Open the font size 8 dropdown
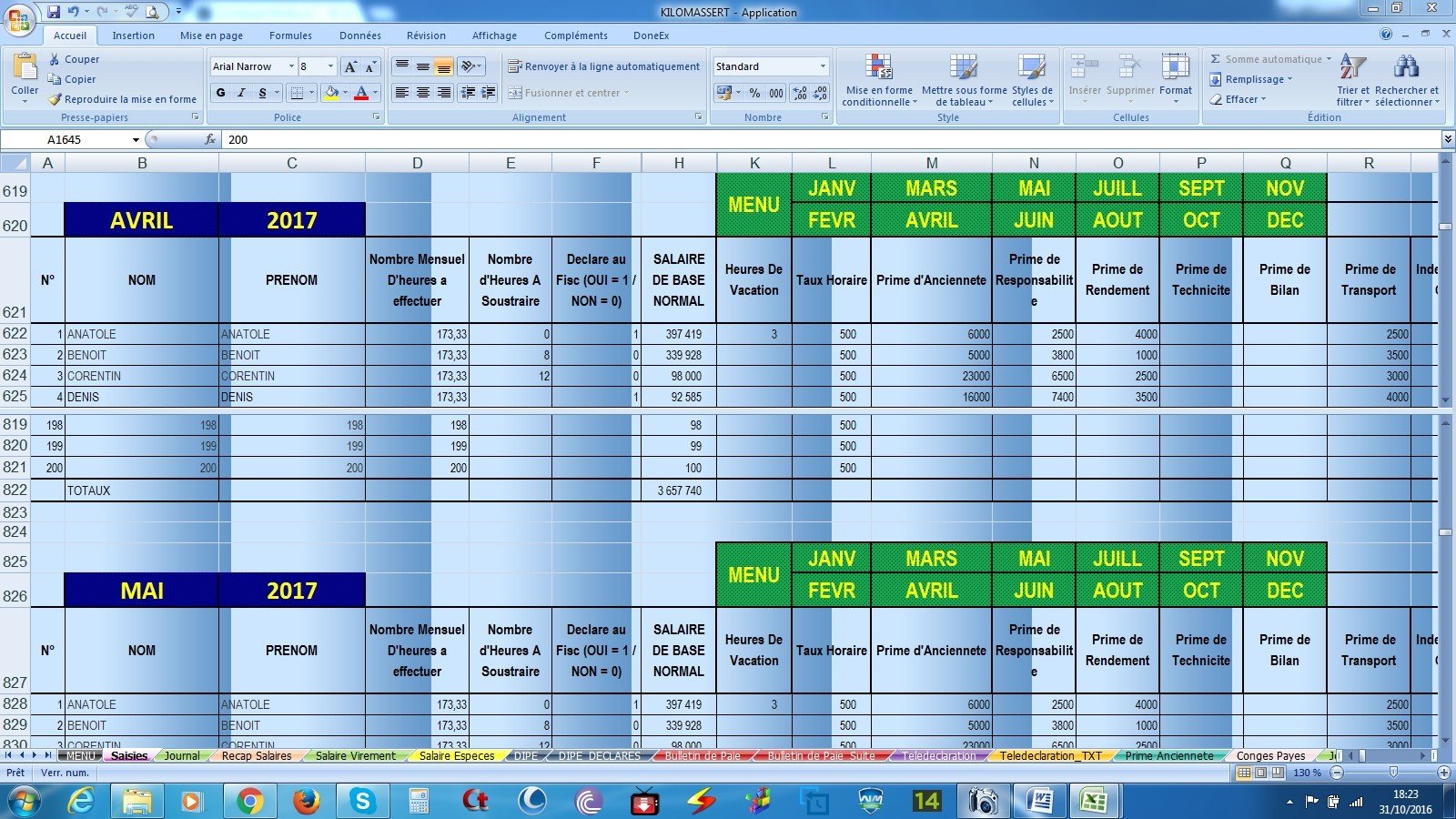The width and height of the screenshot is (1456, 819). (x=330, y=66)
